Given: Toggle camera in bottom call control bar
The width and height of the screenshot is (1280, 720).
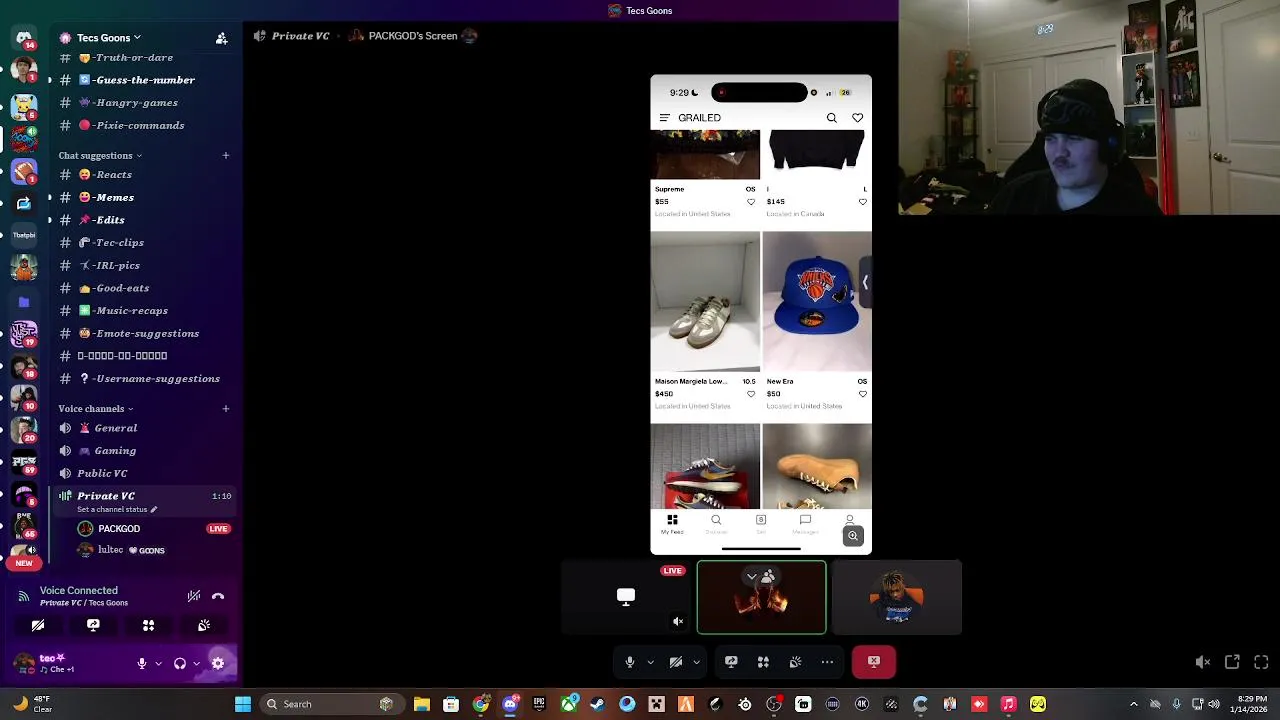Looking at the screenshot, I should (676, 662).
